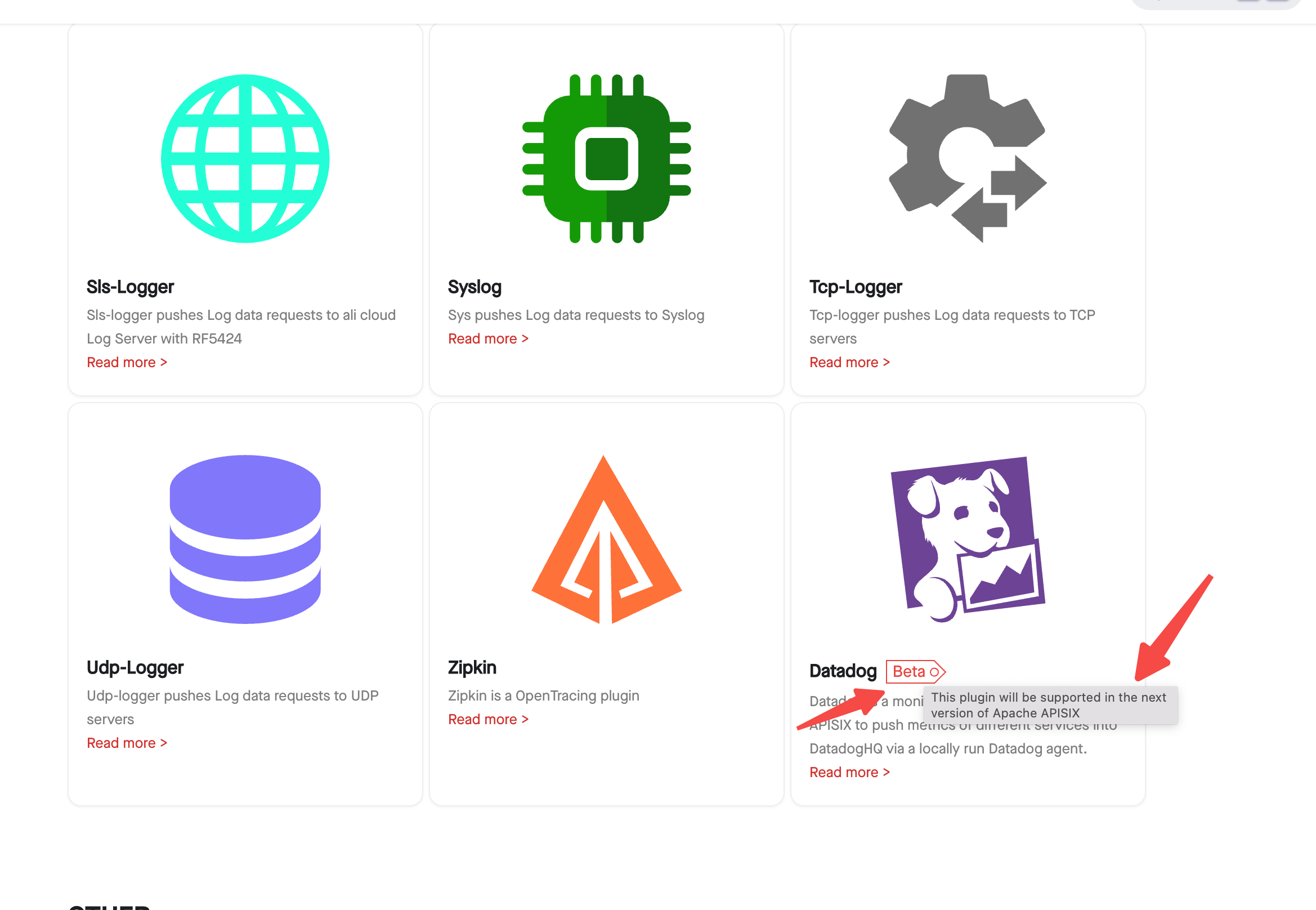Follow Read more link for Udp-Logger
The width and height of the screenshot is (1316, 910).
click(127, 743)
